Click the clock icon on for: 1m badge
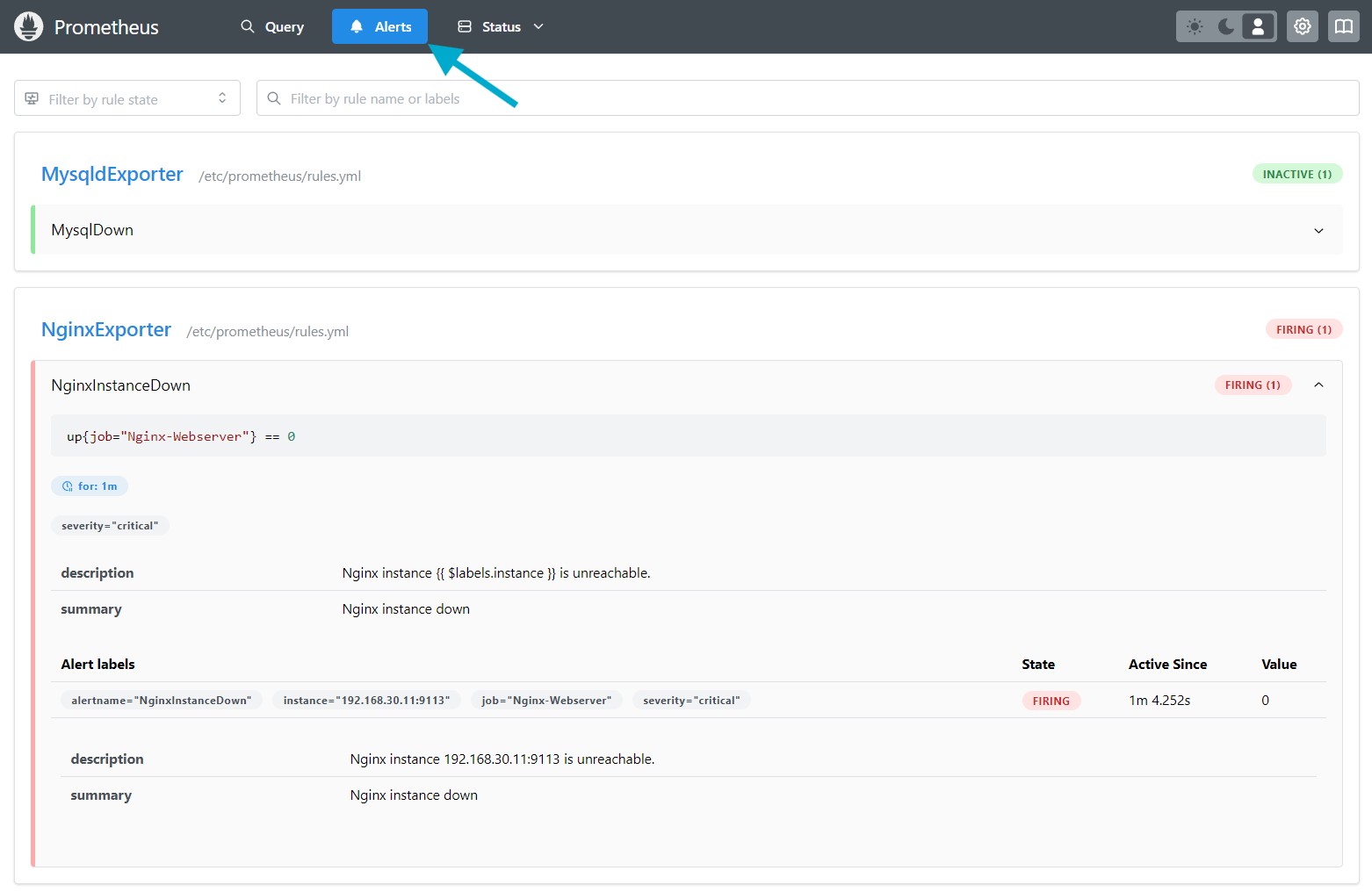Screen dimensions: 1372x892 tap(67, 486)
